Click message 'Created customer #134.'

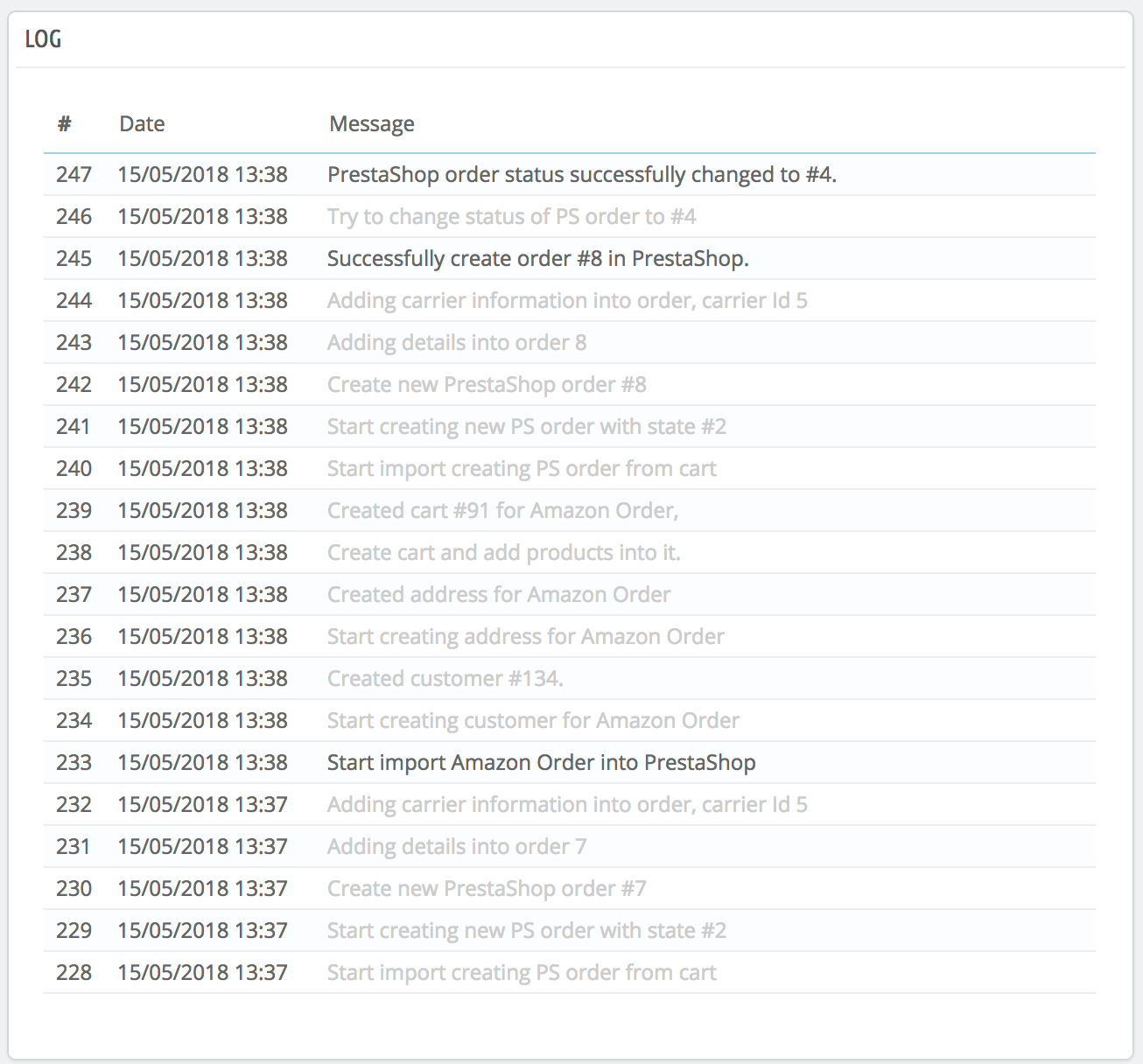(x=445, y=678)
